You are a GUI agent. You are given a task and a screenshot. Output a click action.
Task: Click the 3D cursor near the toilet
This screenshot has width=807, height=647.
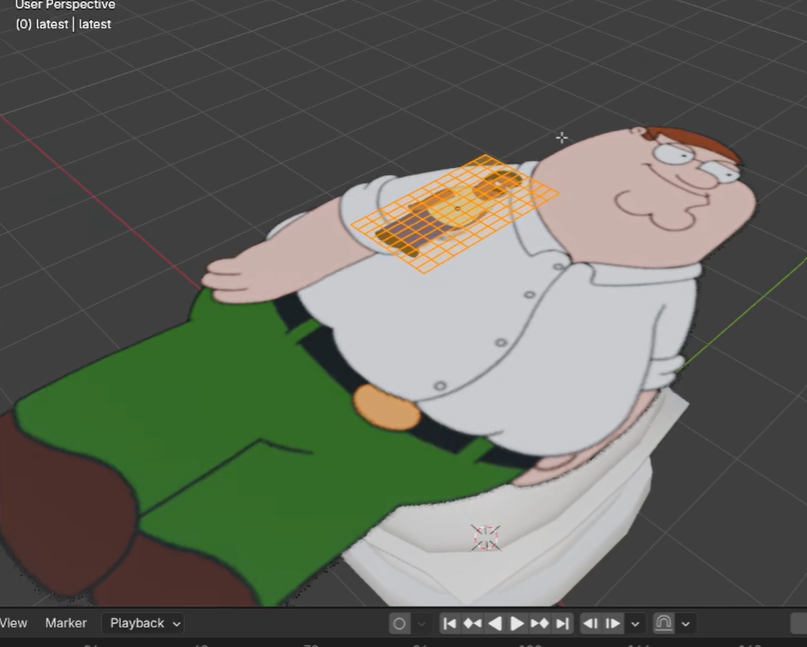click(x=485, y=538)
